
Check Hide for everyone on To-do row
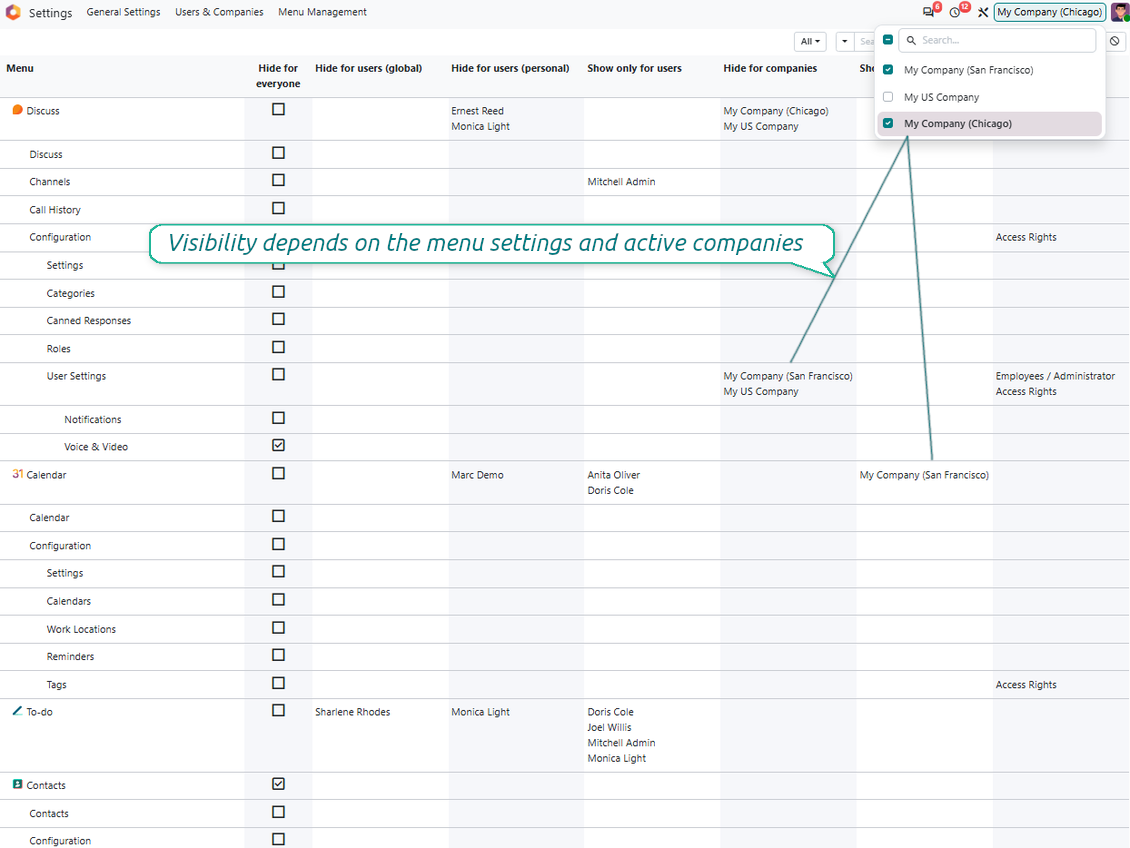tap(278, 710)
